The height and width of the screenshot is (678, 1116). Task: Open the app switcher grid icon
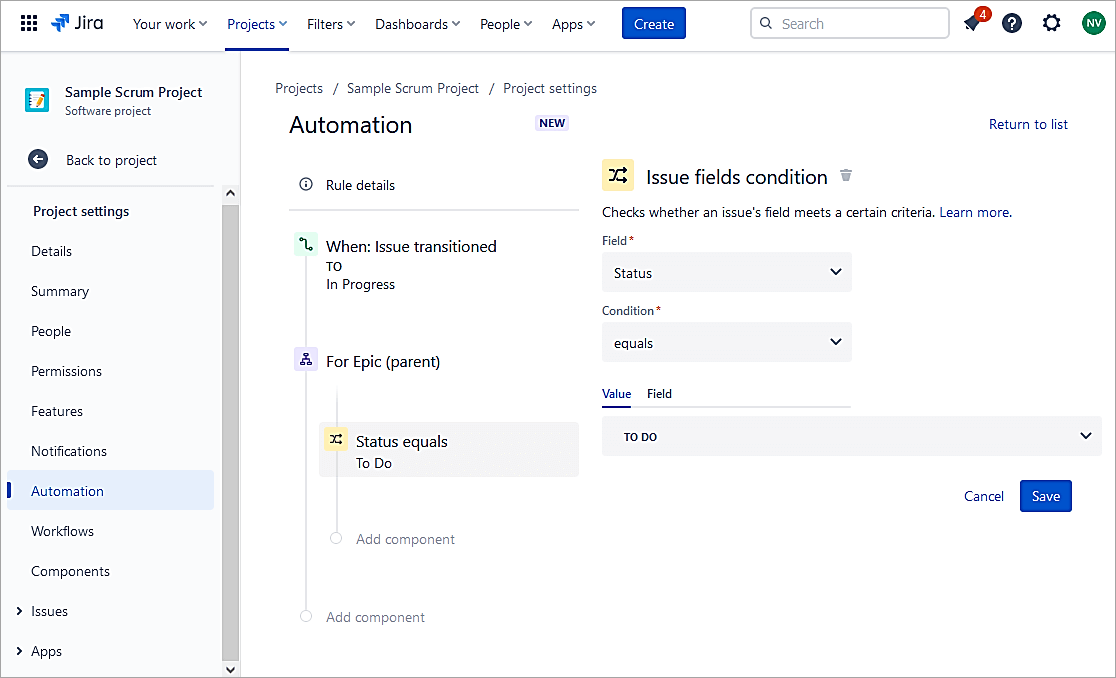pos(29,23)
